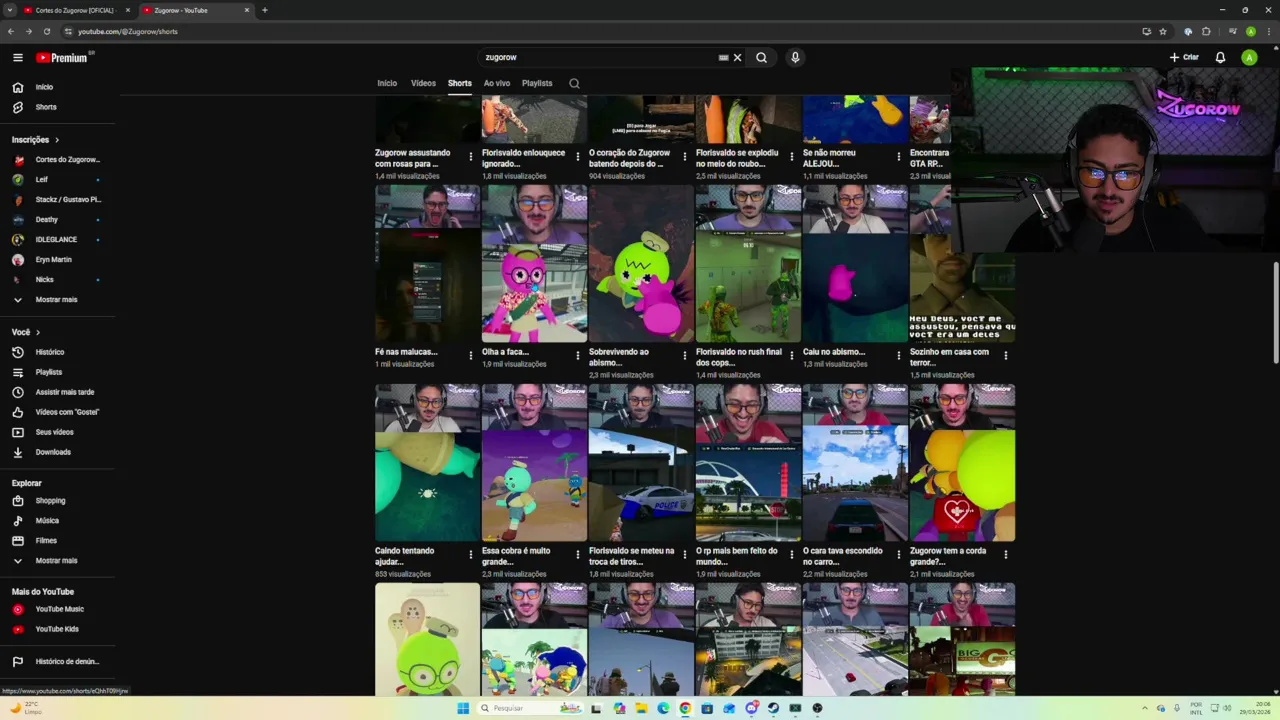
Task: Open the Deathy subscription
Action: pos(46,220)
